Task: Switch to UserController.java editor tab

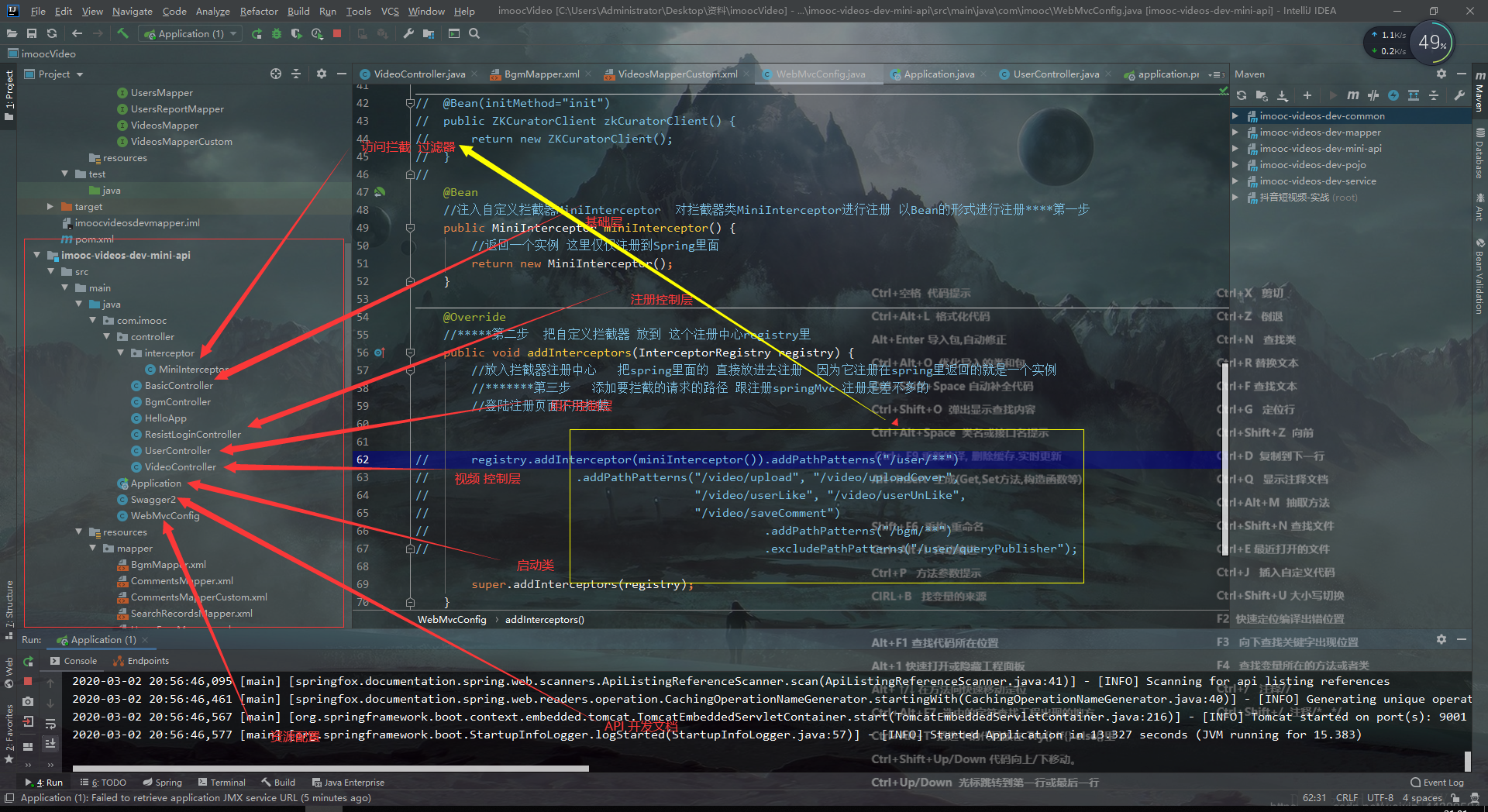Action: click(1056, 74)
